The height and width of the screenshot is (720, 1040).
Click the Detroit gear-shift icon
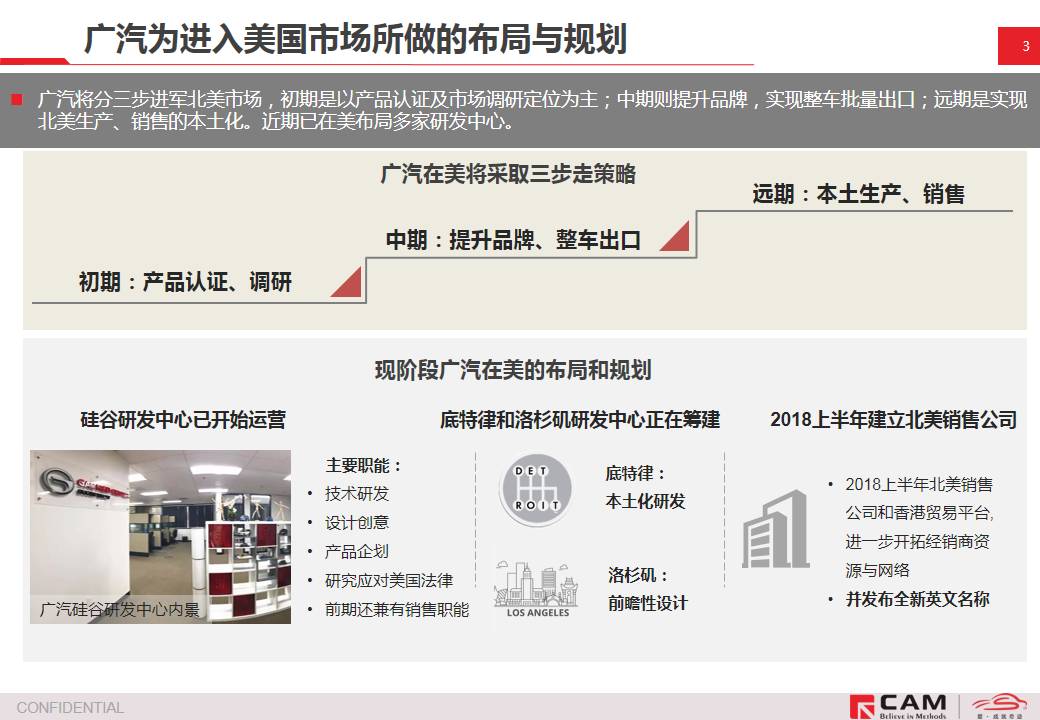[535, 490]
